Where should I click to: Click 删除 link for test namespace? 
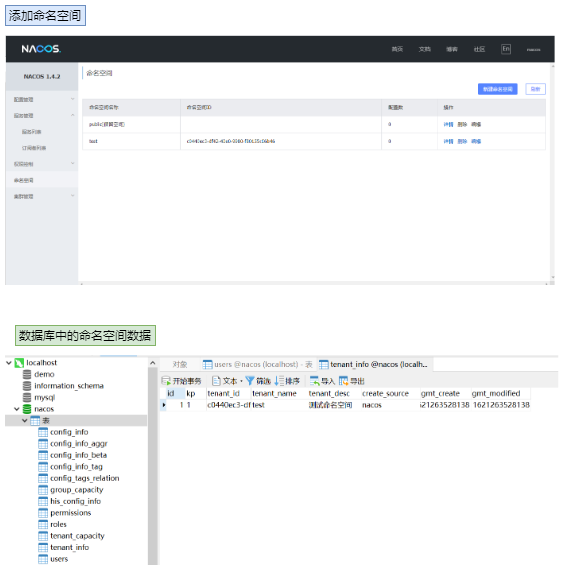point(462,141)
